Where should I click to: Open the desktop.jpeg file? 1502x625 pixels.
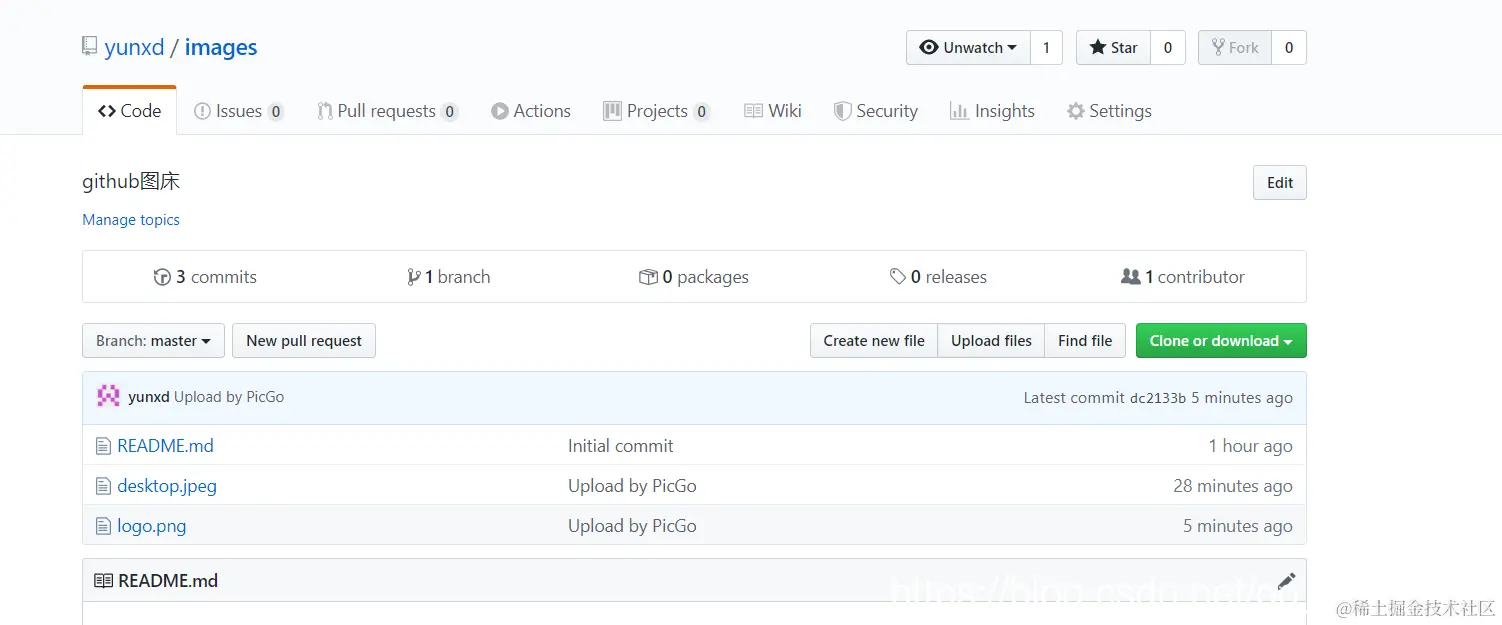pyautogui.click(x=167, y=486)
